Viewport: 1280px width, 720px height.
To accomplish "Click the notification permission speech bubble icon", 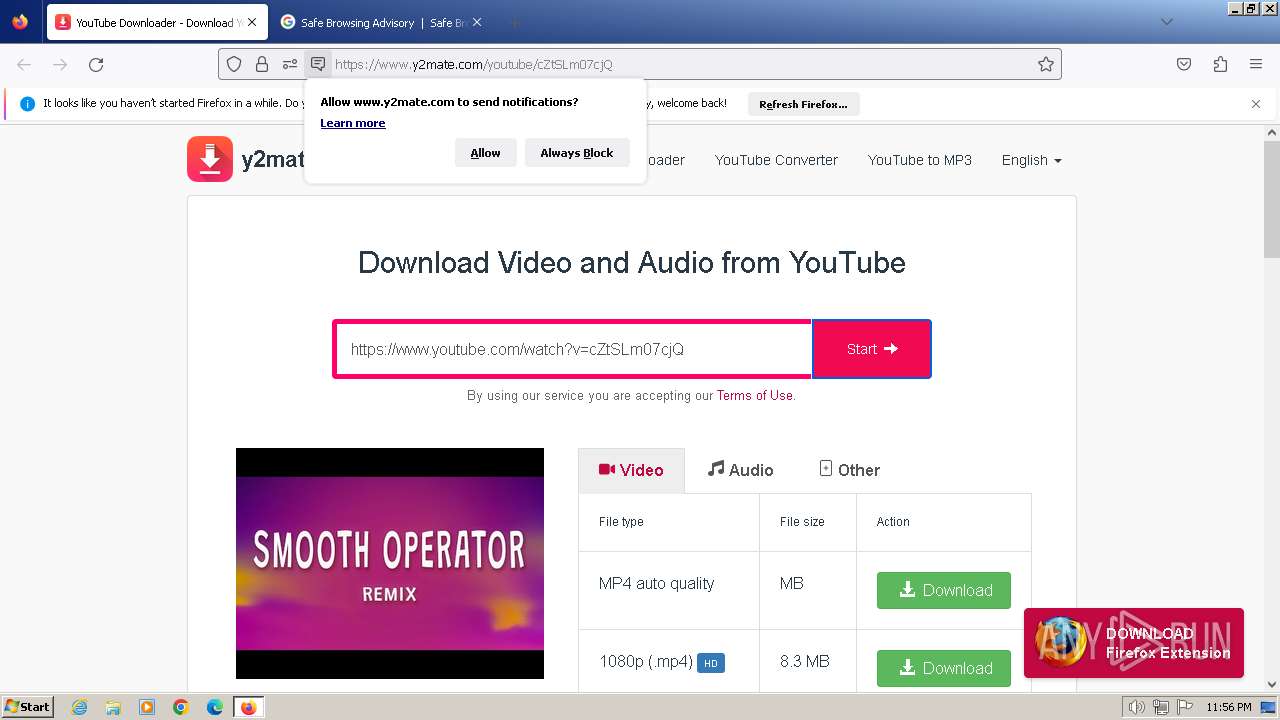I will coord(318,64).
